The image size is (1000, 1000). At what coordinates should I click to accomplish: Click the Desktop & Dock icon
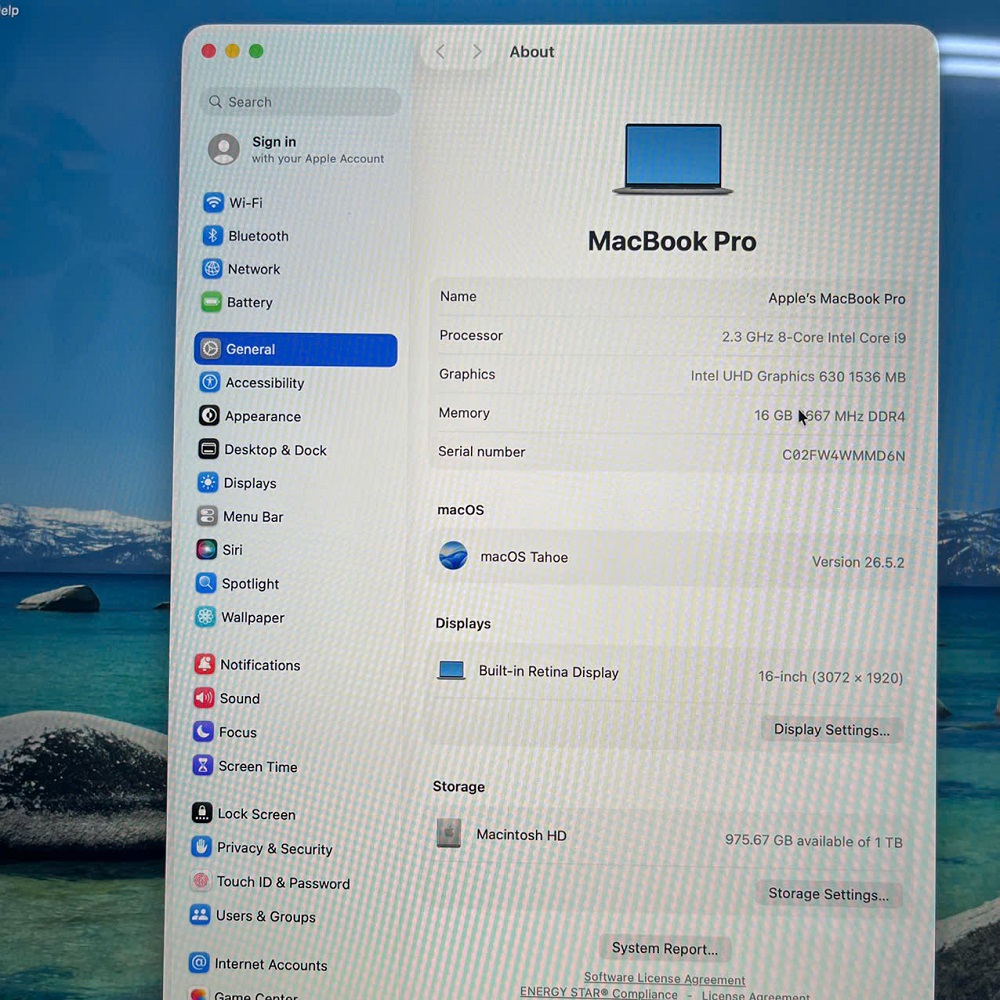[209, 449]
